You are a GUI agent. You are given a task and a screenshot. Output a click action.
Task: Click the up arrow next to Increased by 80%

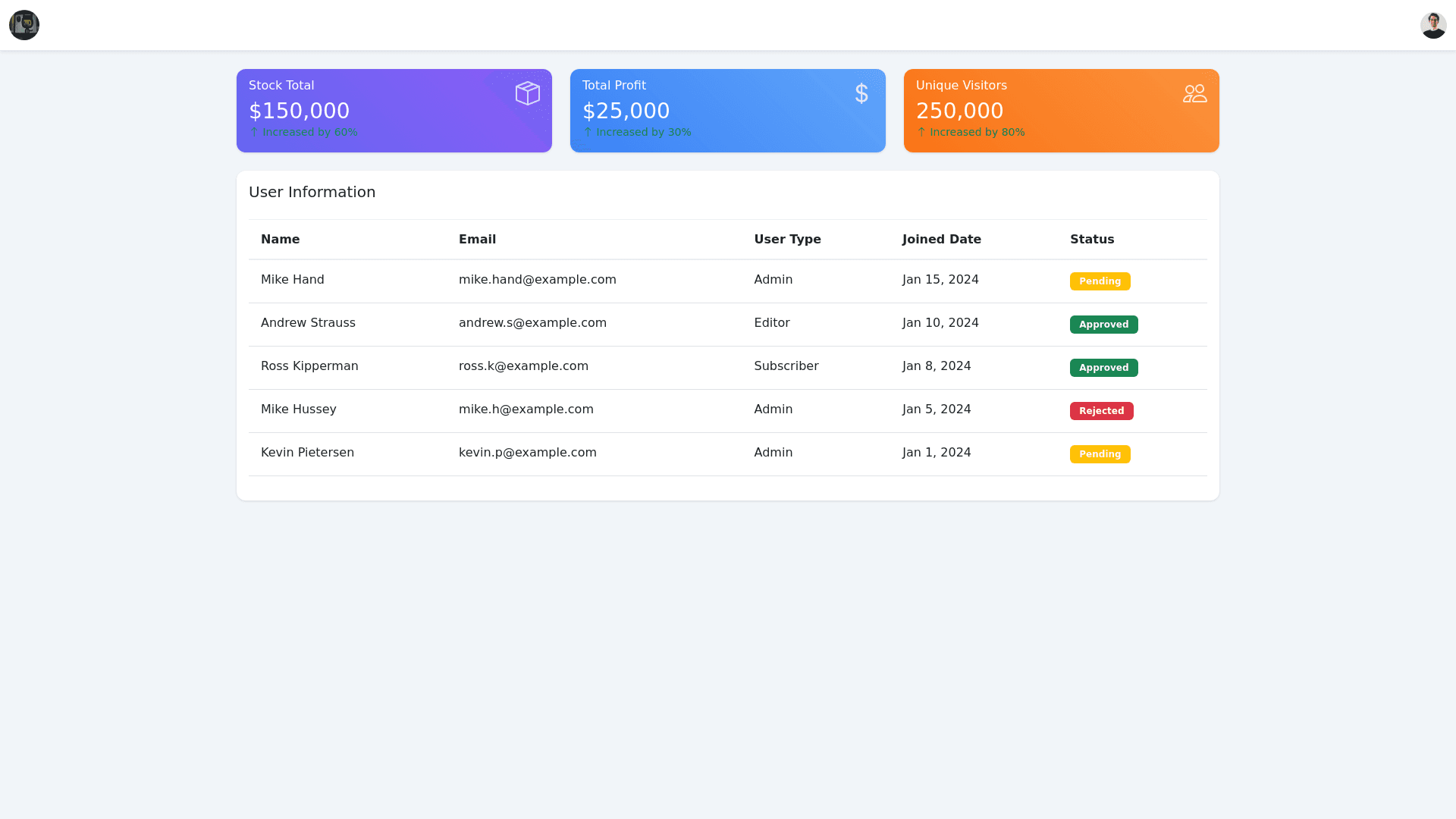coord(921,132)
